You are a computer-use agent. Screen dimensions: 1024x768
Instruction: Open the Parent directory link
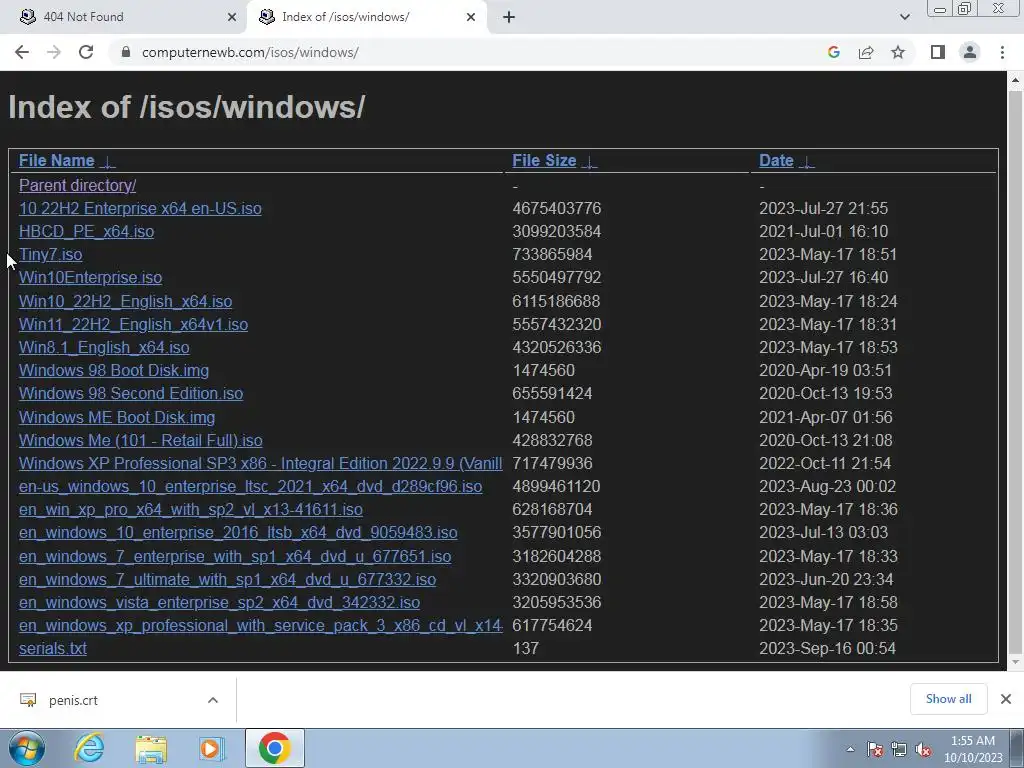point(77,185)
